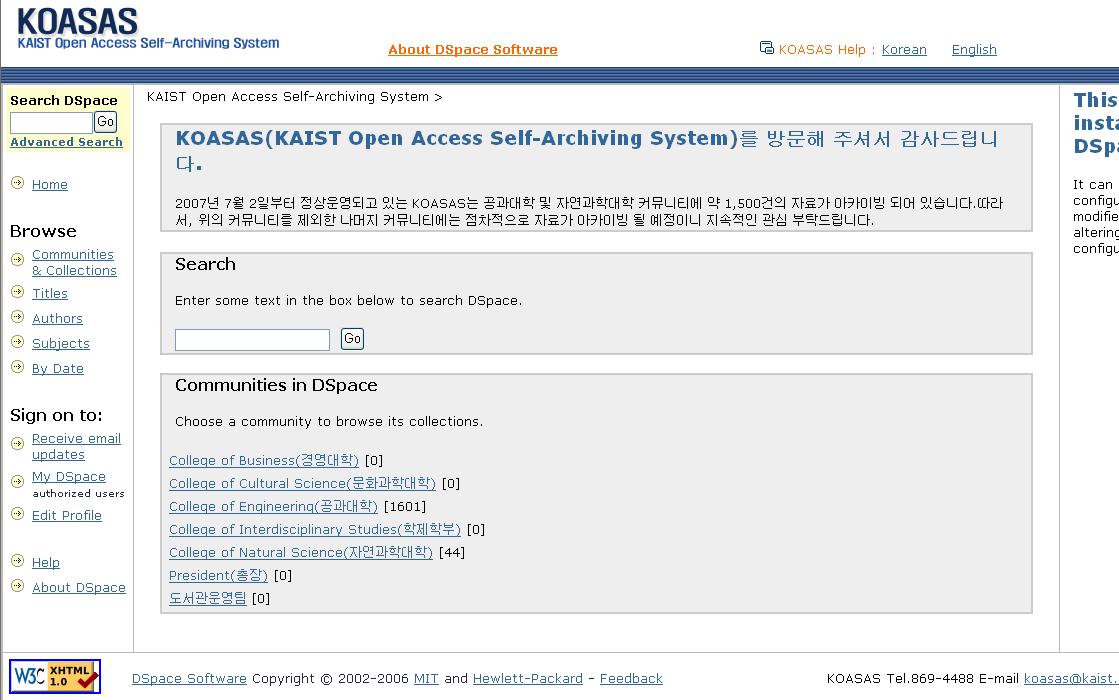Open Advanced Search
The width and height of the screenshot is (1119, 700).
[66, 142]
